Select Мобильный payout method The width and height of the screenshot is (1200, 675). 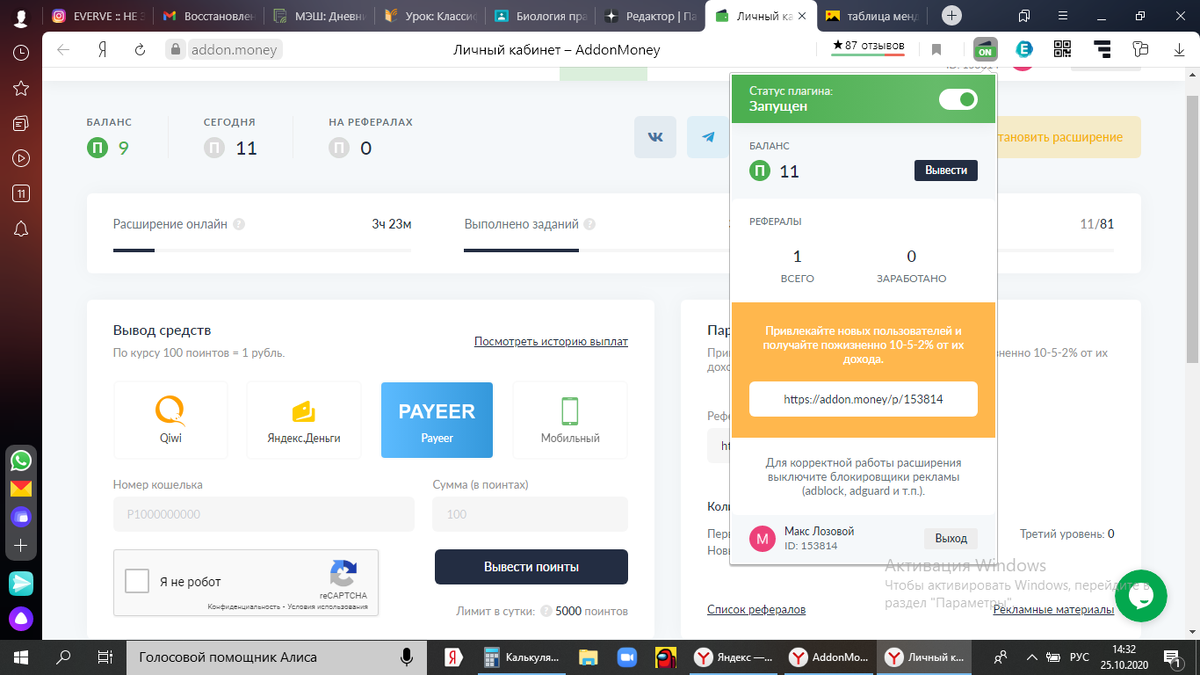coord(570,419)
